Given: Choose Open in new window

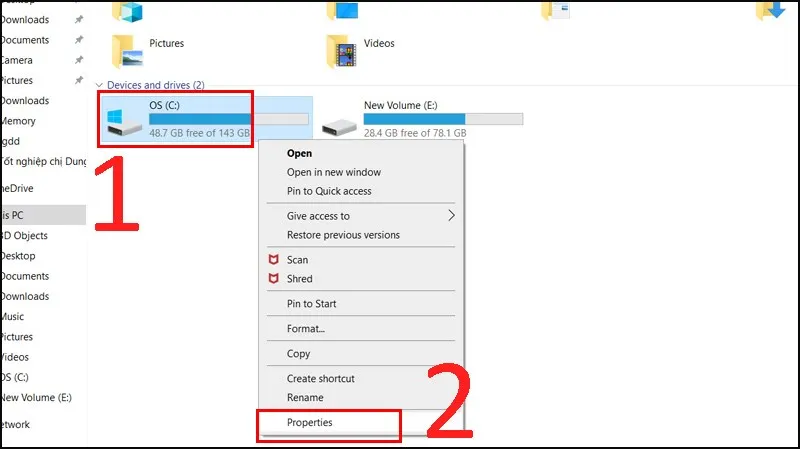Looking at the screenshot, I should 334,172.
